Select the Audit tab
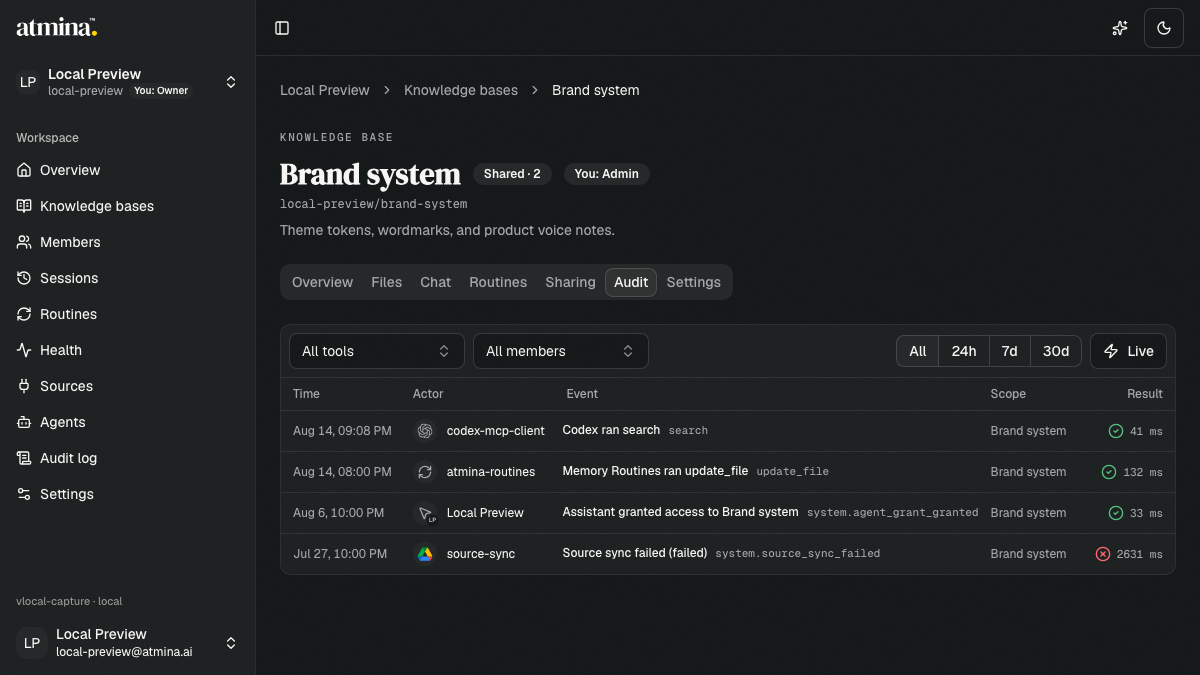 [631, 282]
